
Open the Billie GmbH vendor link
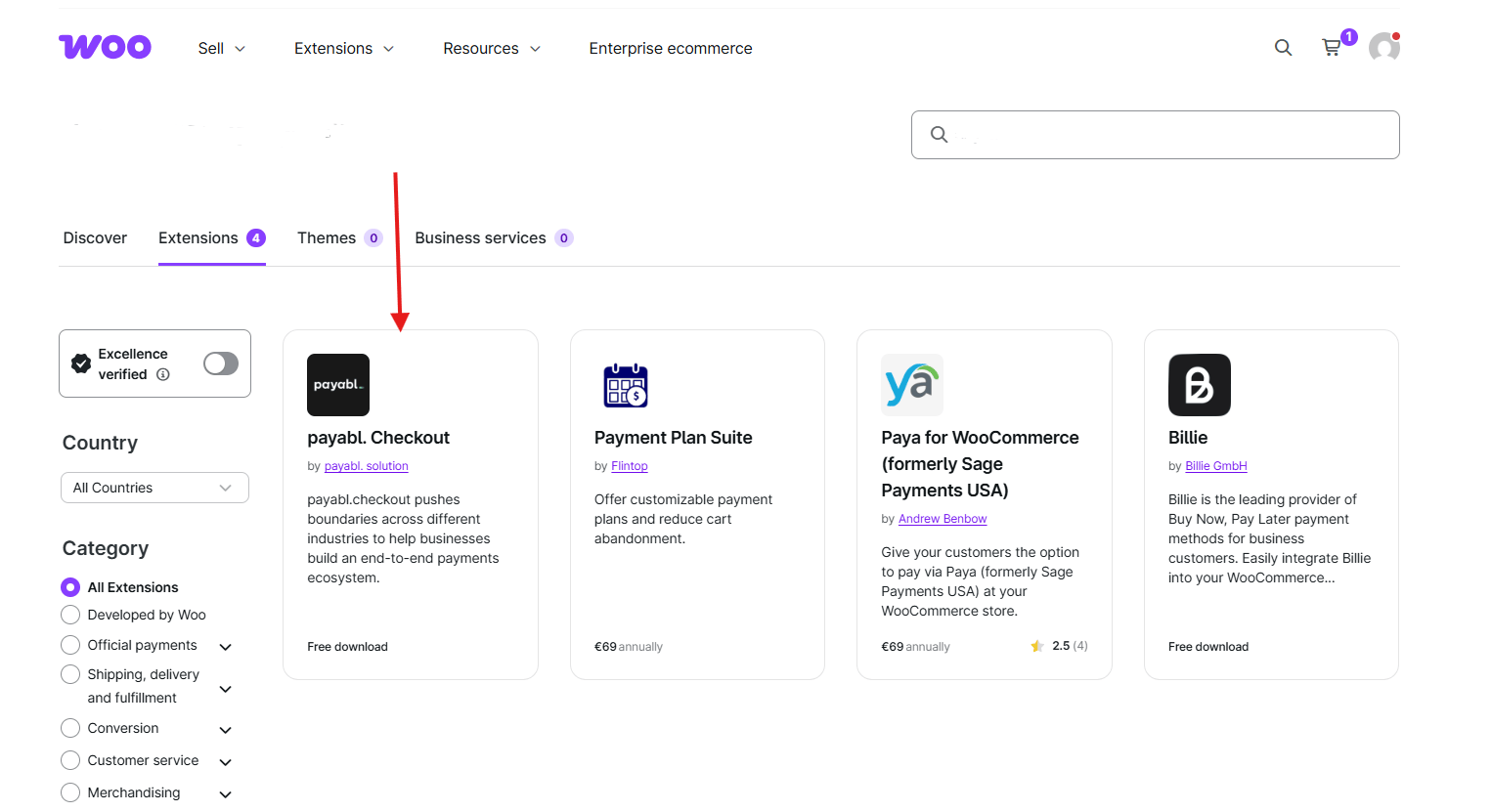click(1216, 466)
